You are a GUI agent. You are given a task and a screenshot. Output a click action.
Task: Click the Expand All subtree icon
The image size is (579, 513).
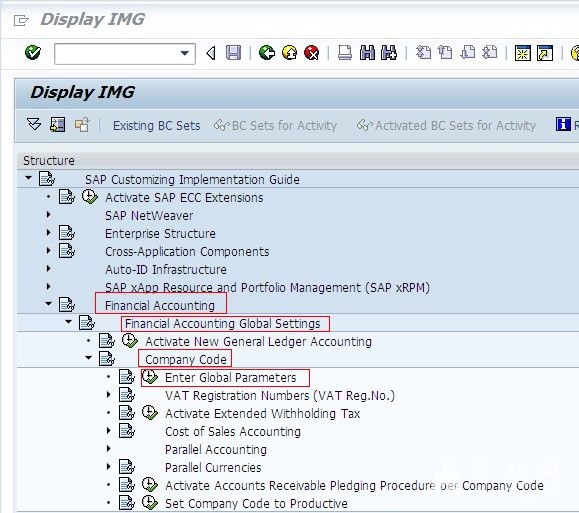(34, 124)
